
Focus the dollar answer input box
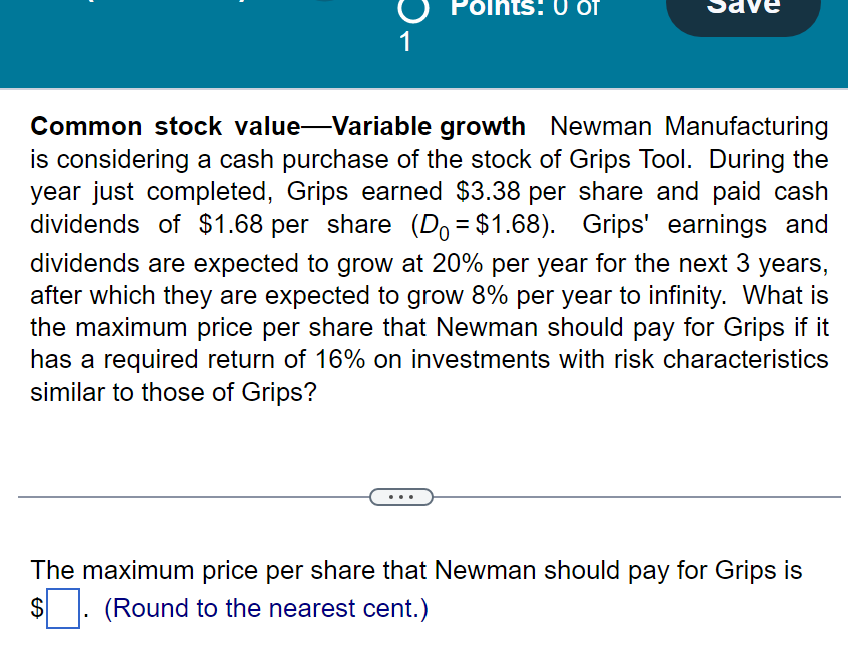63,608
